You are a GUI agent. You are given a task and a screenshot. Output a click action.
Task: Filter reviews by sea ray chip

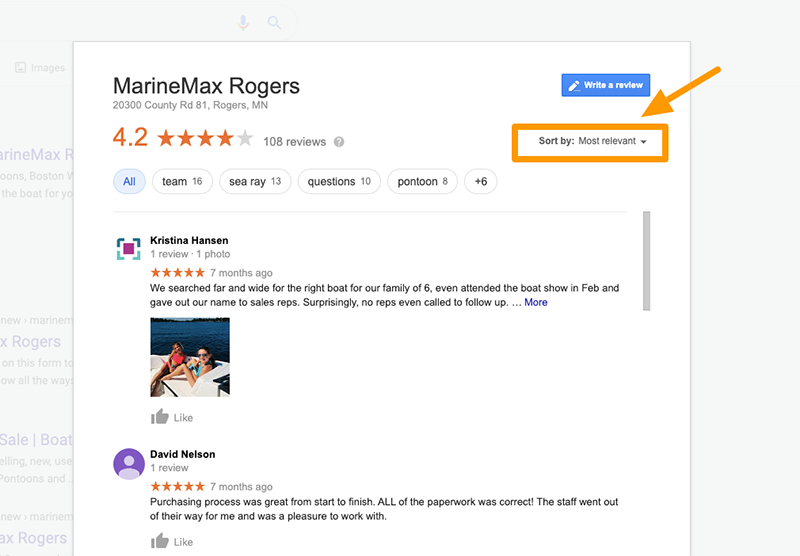coord(255,182)
